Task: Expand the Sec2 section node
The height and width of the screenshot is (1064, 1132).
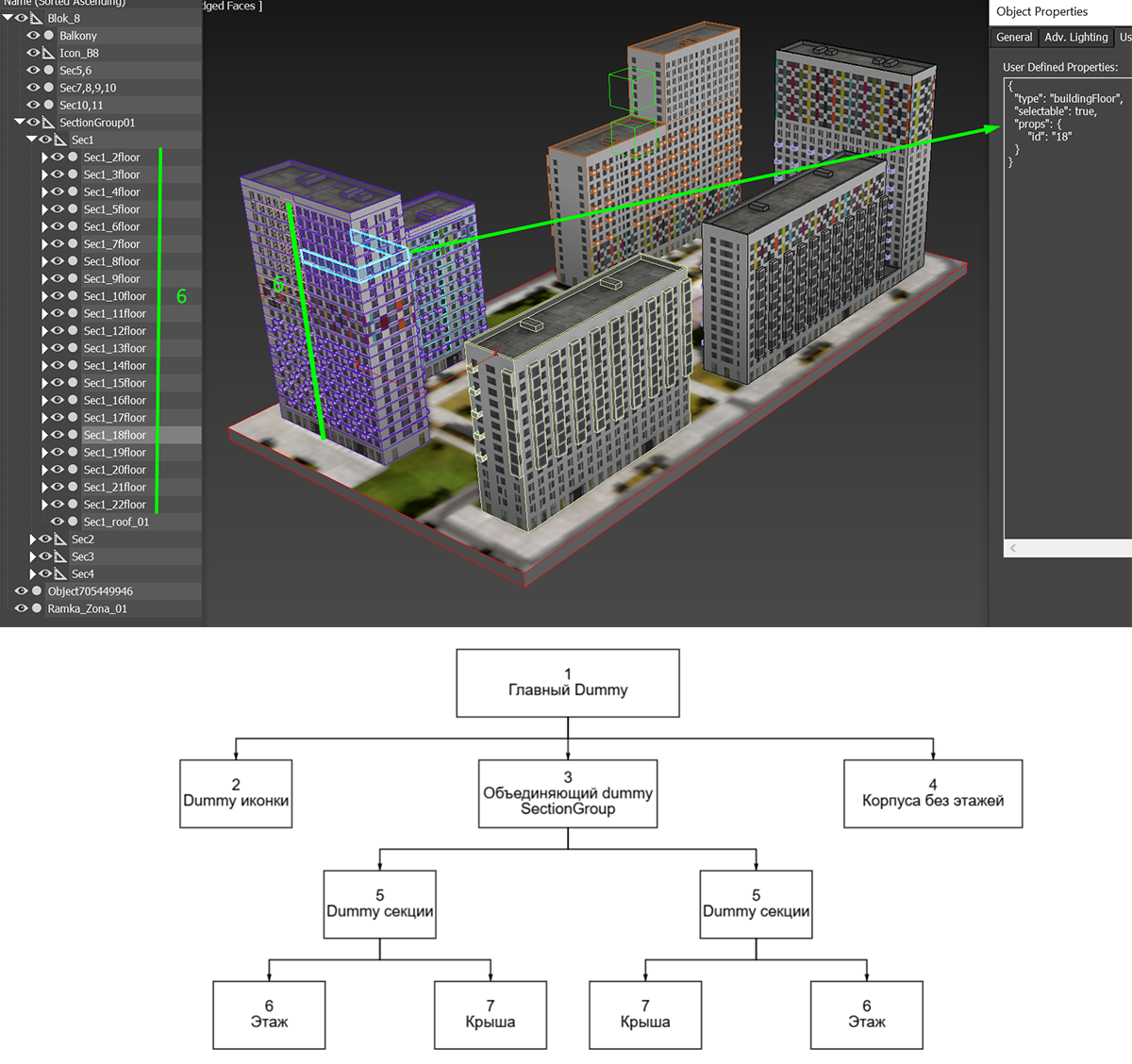Action: point(32,540)
